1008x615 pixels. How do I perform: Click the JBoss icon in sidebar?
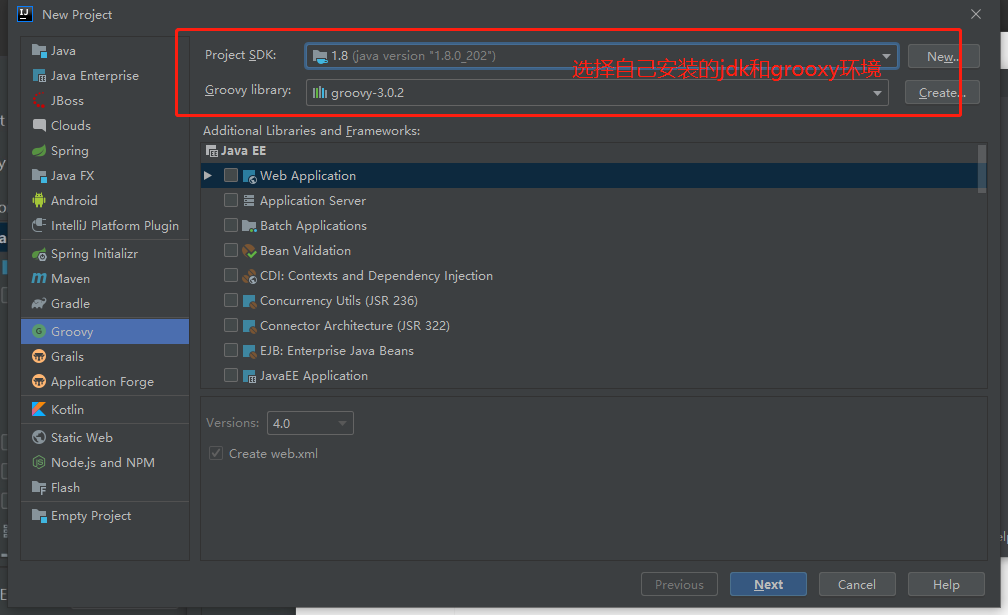point(39,101)
